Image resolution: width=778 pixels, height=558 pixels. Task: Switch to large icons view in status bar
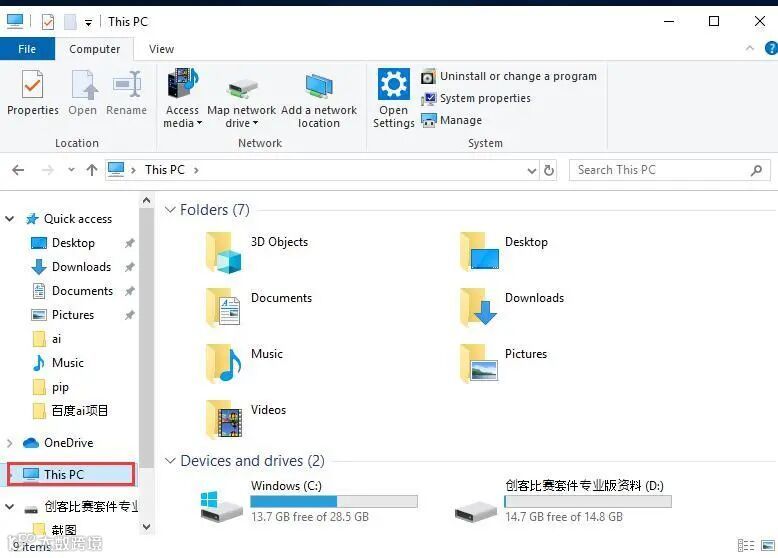tap(769, 545)
